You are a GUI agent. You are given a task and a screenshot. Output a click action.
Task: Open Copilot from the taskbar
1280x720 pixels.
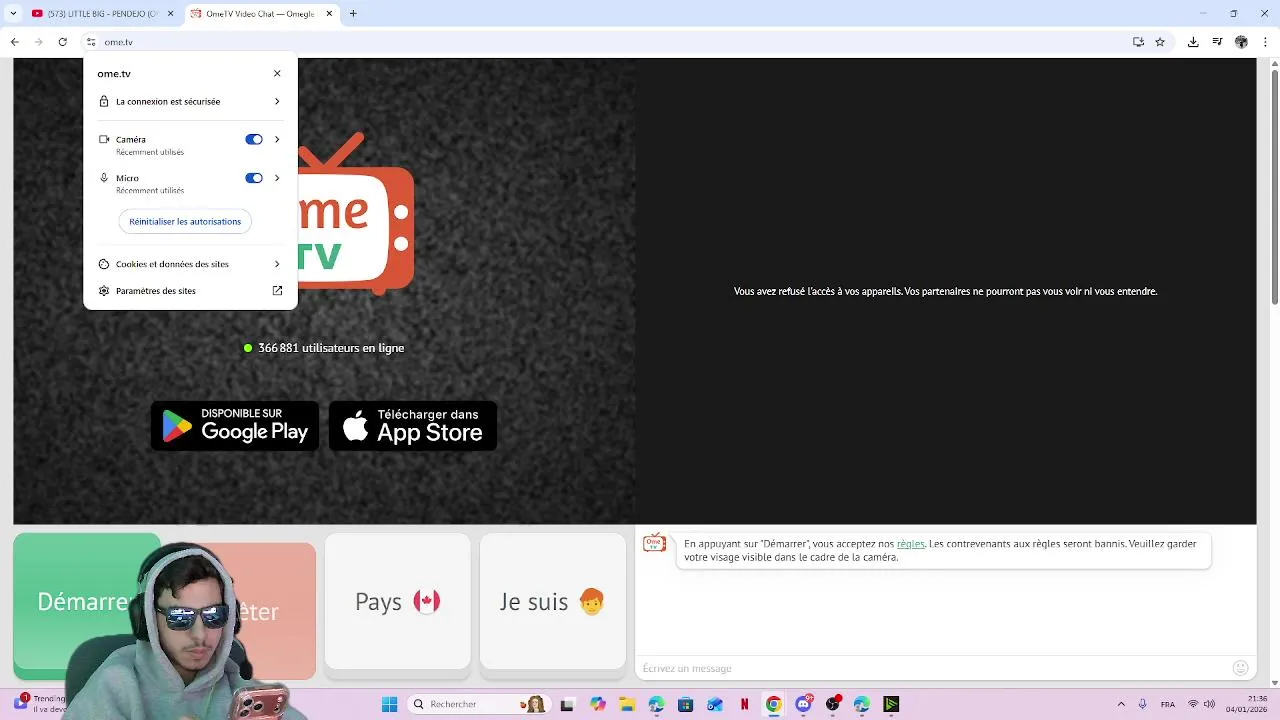click(598, 704)
